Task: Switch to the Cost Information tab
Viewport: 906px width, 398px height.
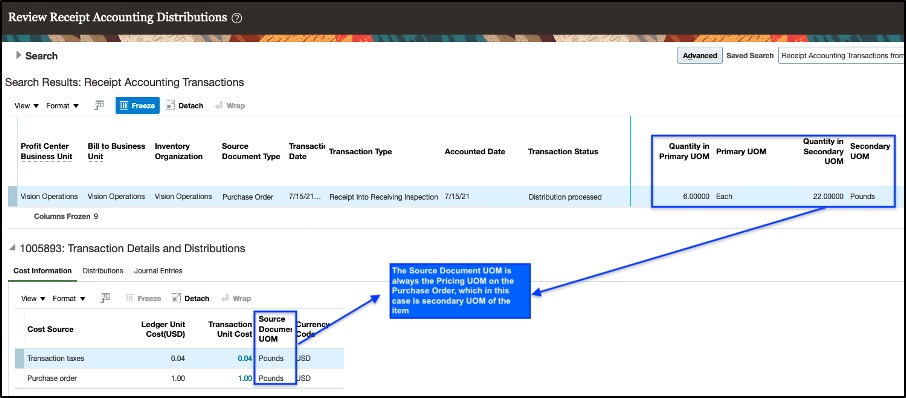Action: pos(42,270)
